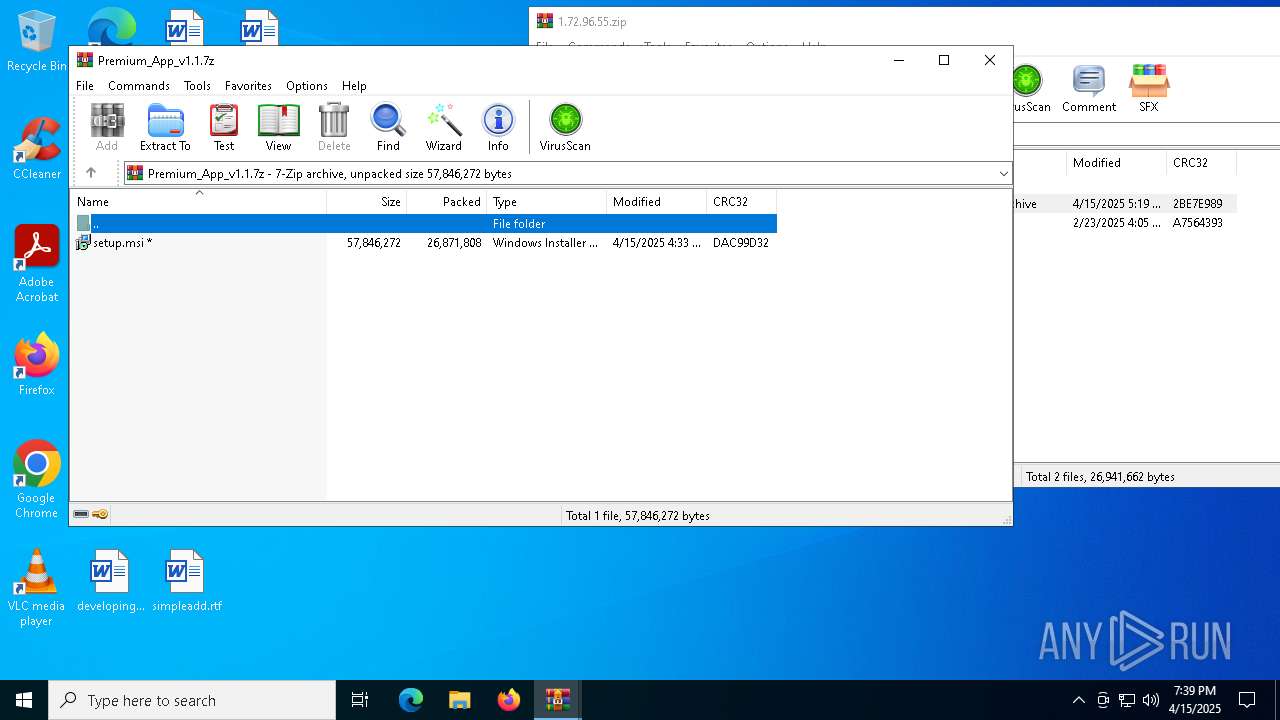Open the notification center
The image size is (1280, 720).
(x=1247, y=700)
